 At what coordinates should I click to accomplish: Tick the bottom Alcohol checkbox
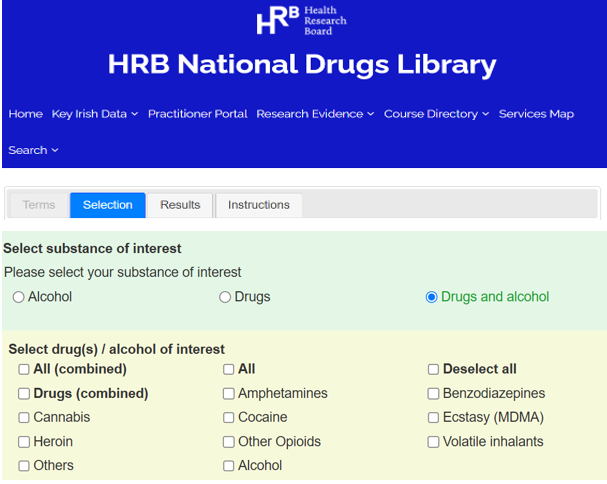click(x=228, y=466)
